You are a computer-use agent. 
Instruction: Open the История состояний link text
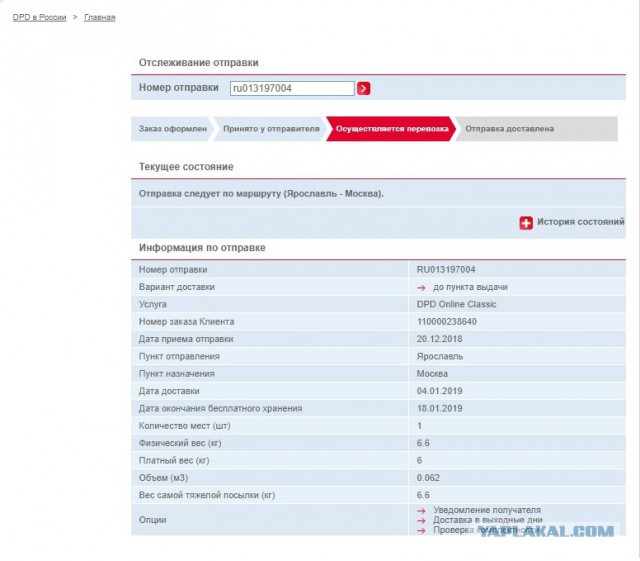pos(580,222)
